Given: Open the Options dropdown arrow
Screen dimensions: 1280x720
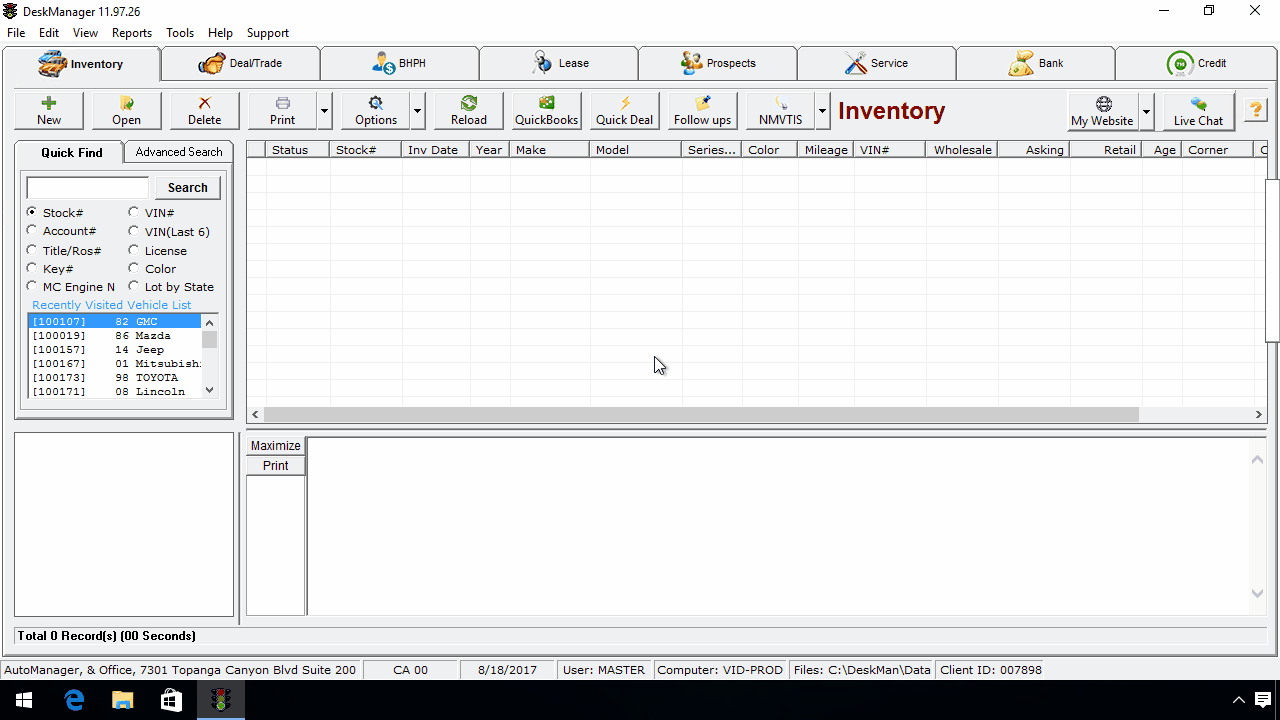Looking at the screenshot, I should click(417, 111).
